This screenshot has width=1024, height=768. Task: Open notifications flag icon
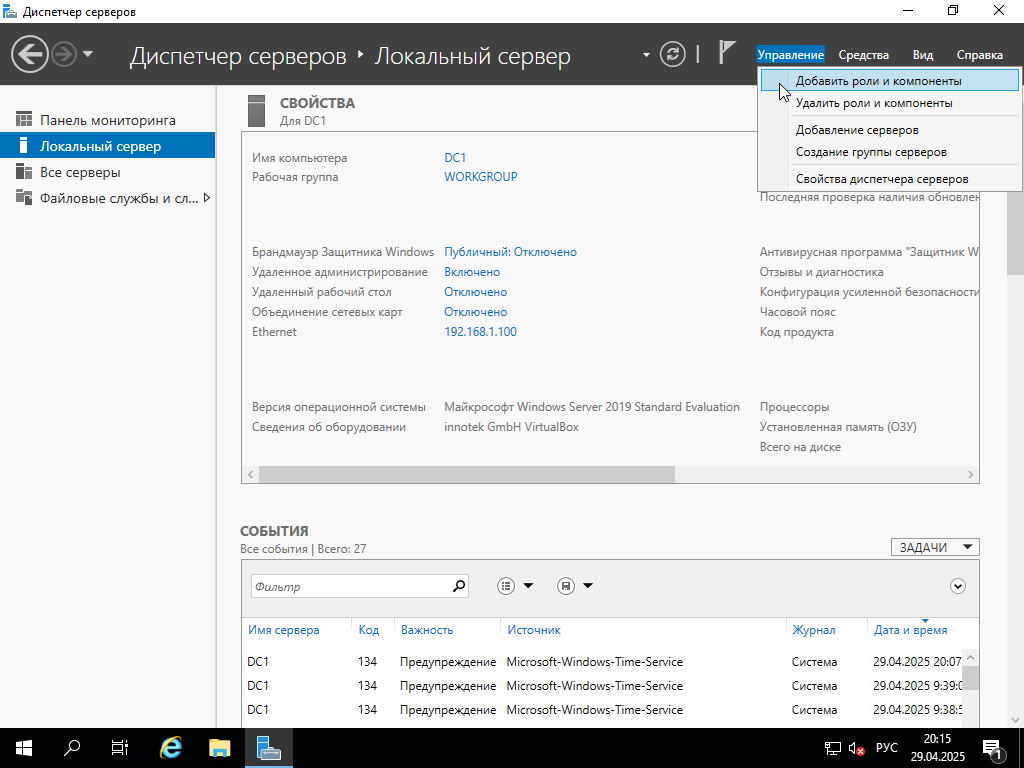click(726, 52)
